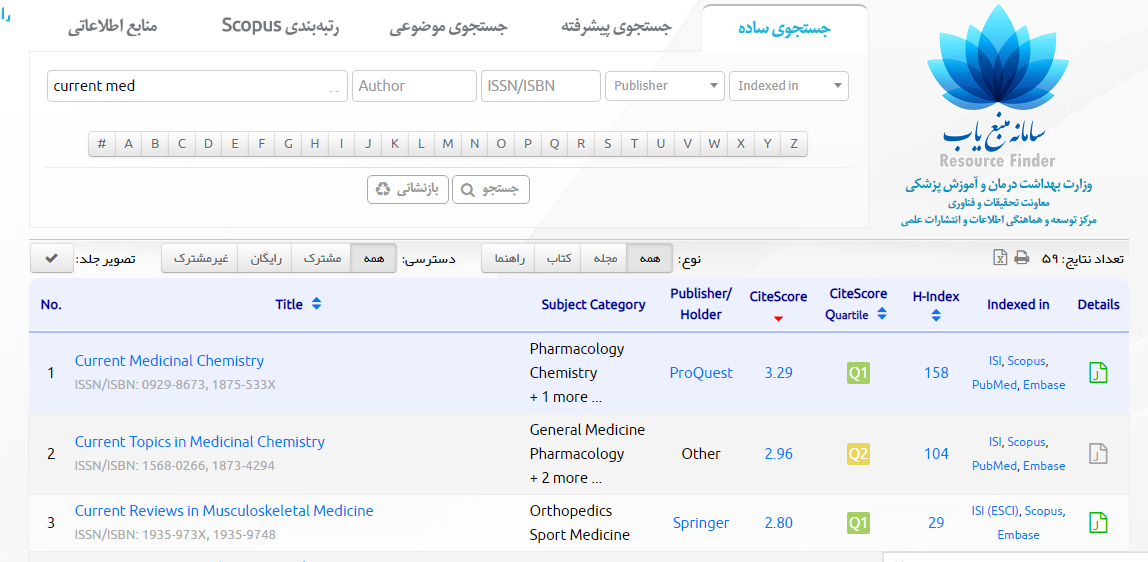Viewport: 1148px width, 562px height.
Task: Expand '+ 1 more' subject categories
Action: 566,397
